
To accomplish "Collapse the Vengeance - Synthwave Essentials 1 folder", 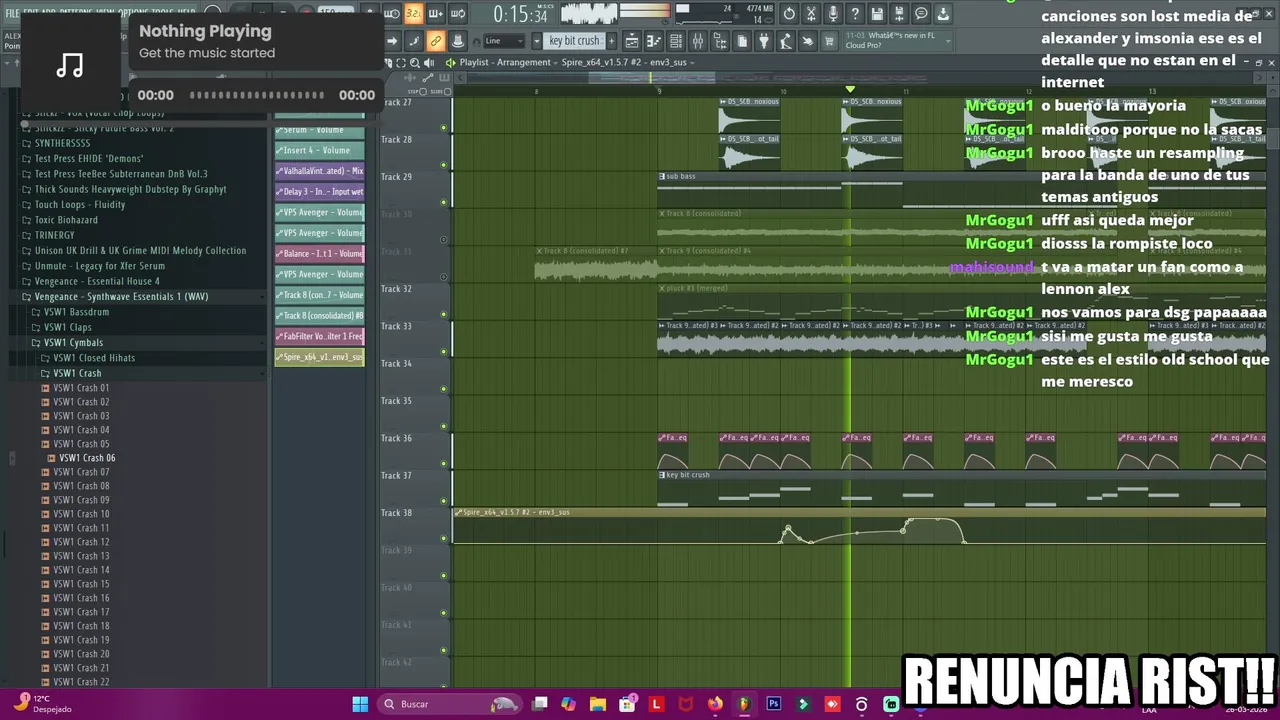I will 122,296.
